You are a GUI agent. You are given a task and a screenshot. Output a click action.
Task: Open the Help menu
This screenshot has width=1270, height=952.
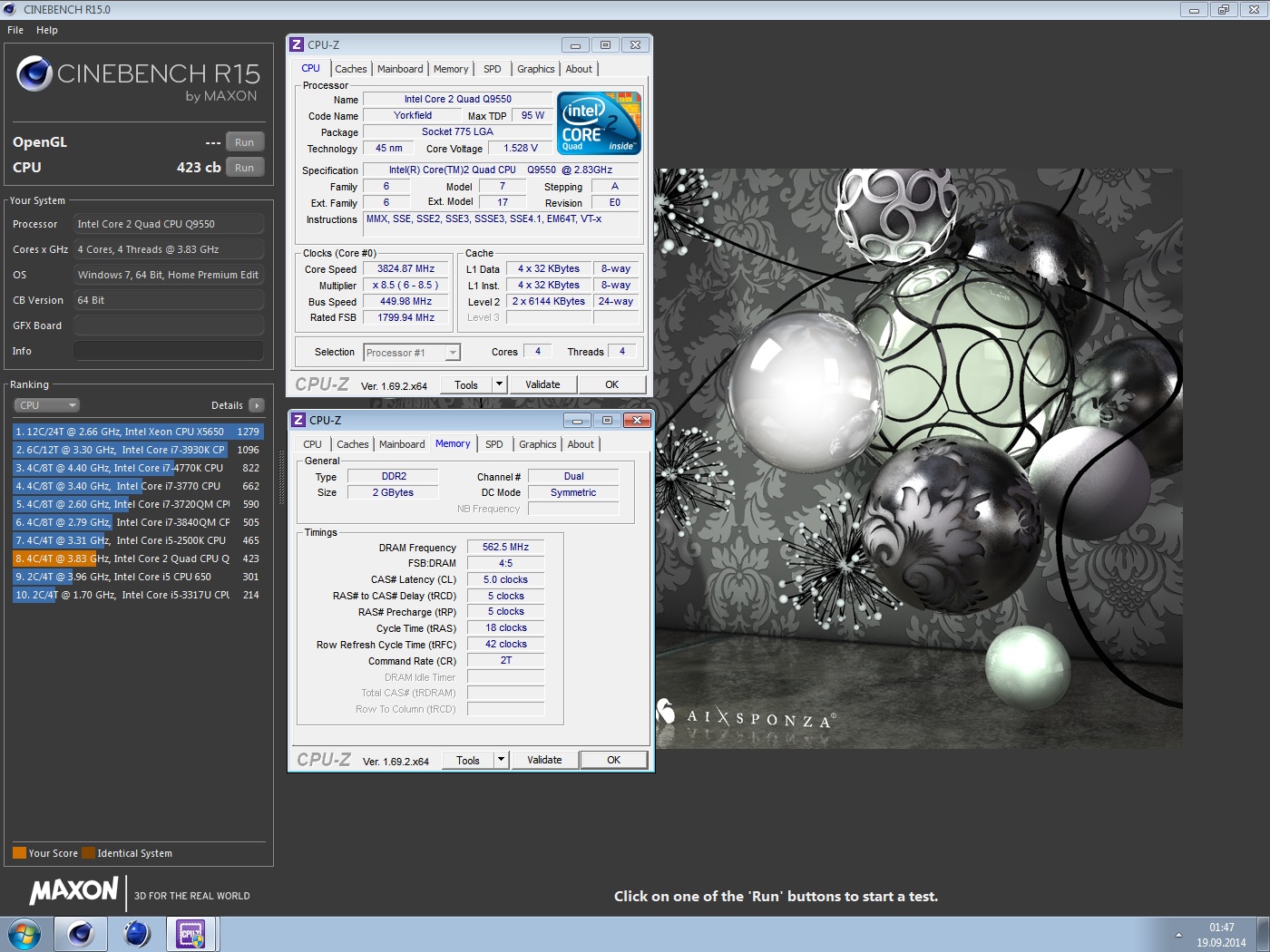47,30
